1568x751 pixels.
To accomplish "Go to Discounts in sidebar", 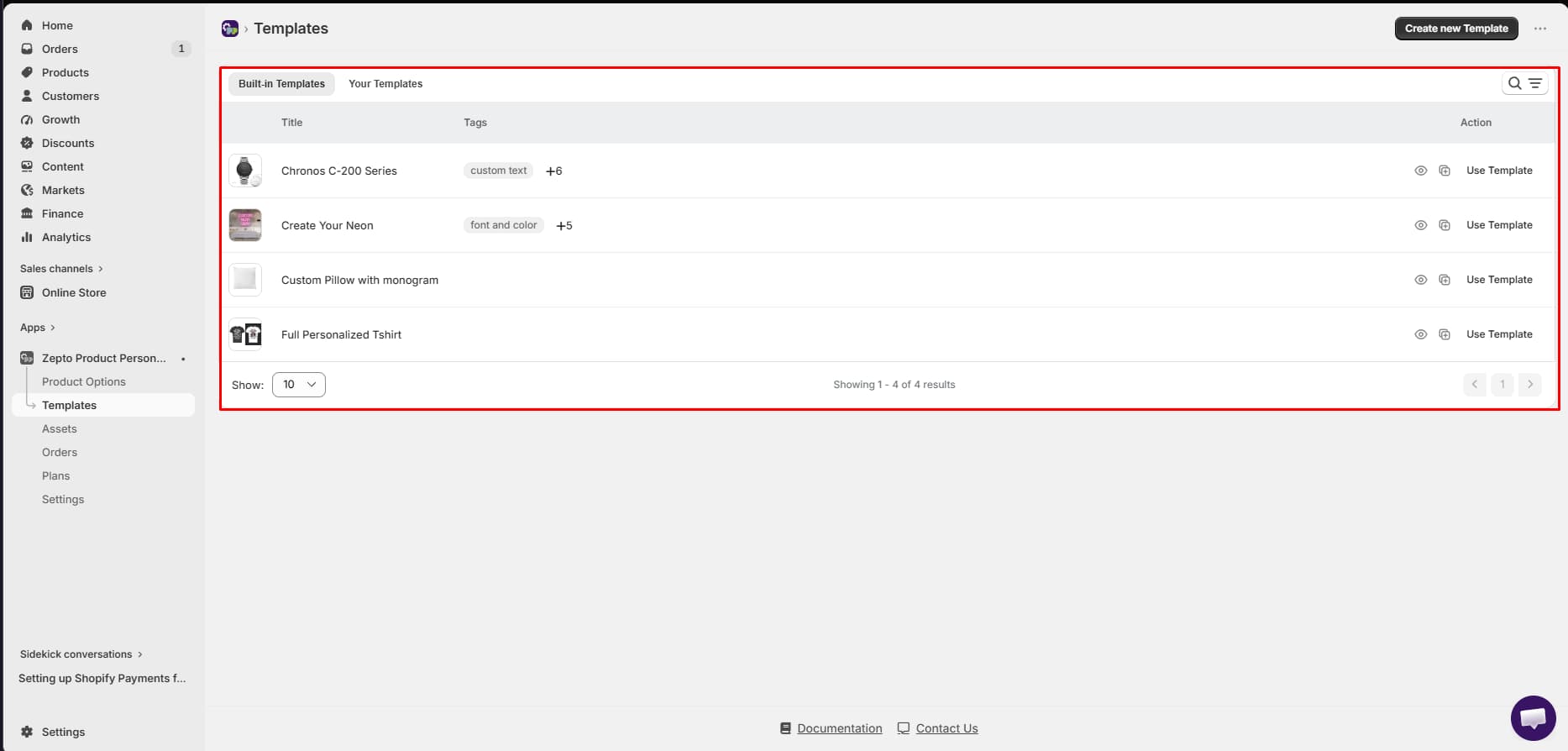I will click(x=68, y=143).
